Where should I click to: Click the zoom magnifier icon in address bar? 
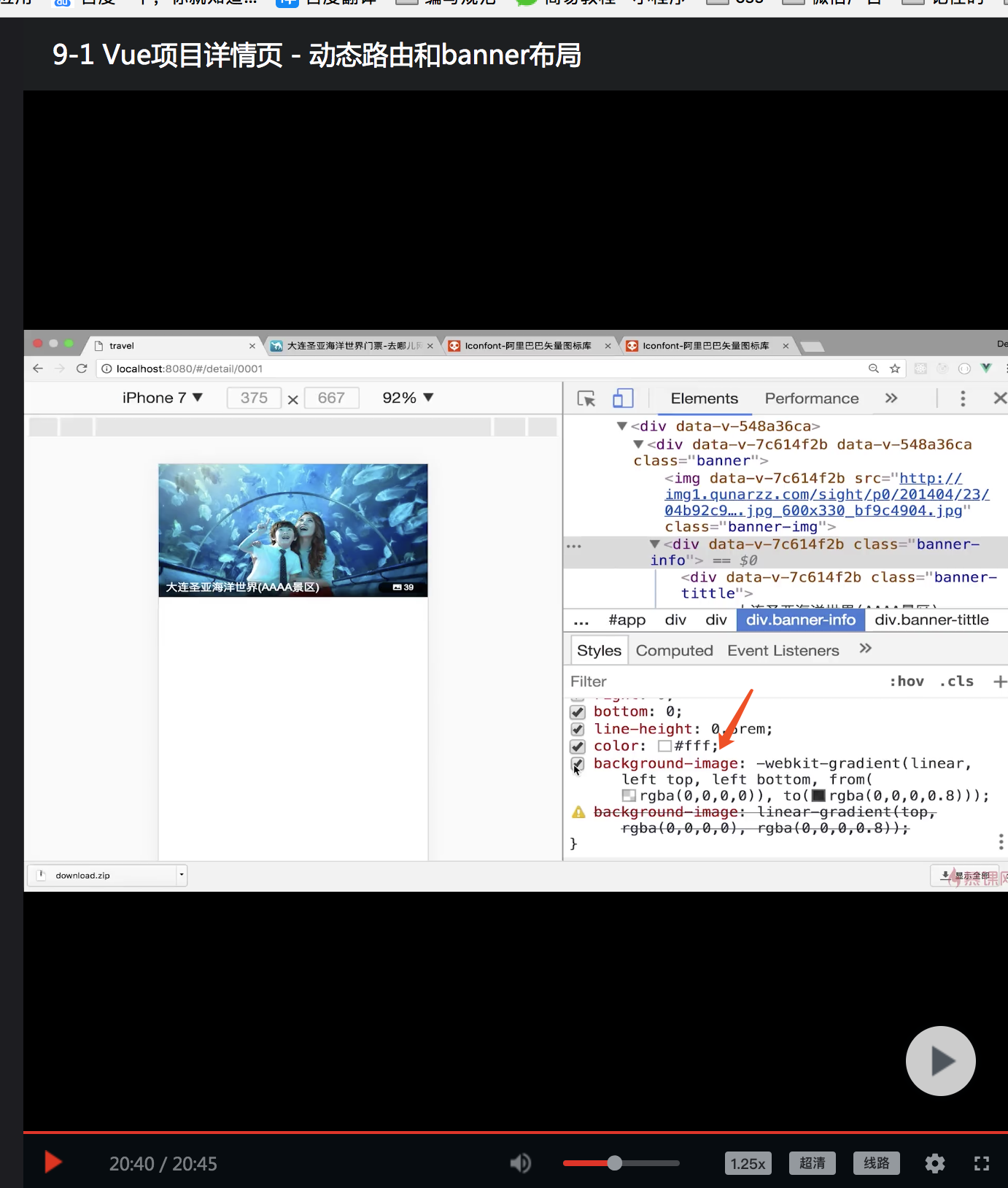tap(873, 369)
